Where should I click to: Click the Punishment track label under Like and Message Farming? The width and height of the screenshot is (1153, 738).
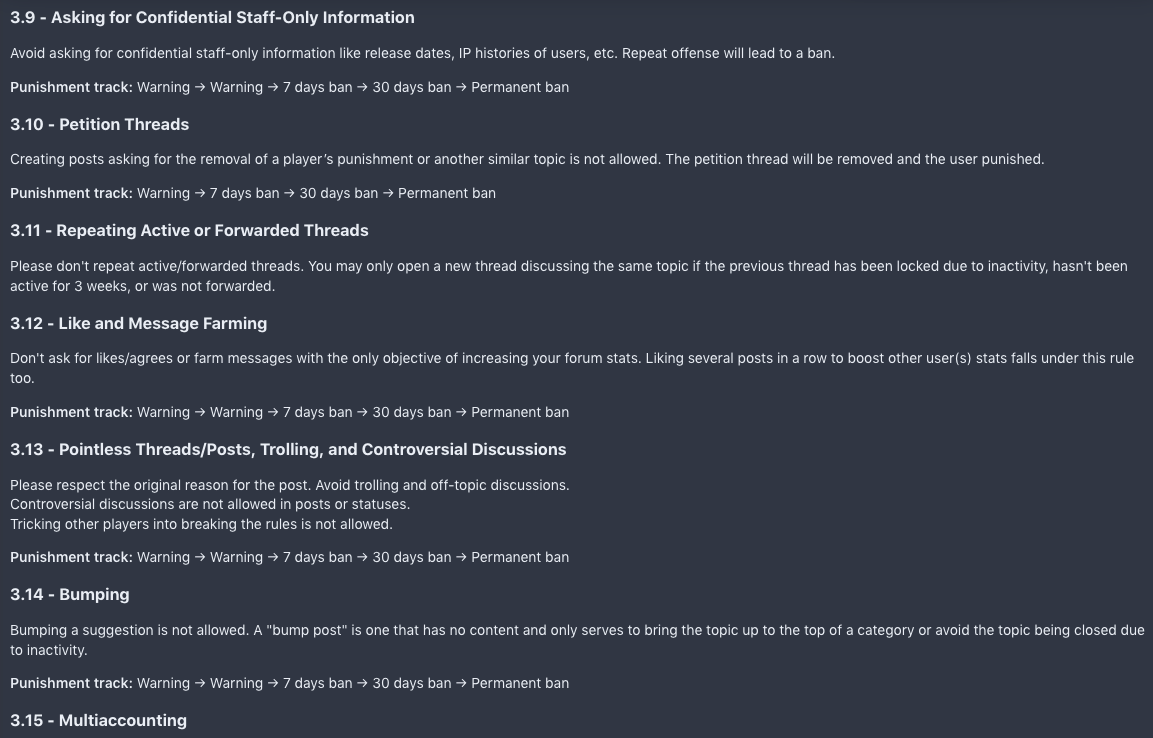[x=71, y=412]
